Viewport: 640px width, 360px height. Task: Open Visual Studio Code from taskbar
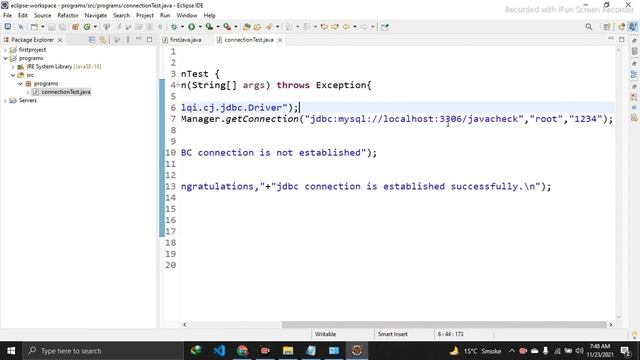[219, 351]
